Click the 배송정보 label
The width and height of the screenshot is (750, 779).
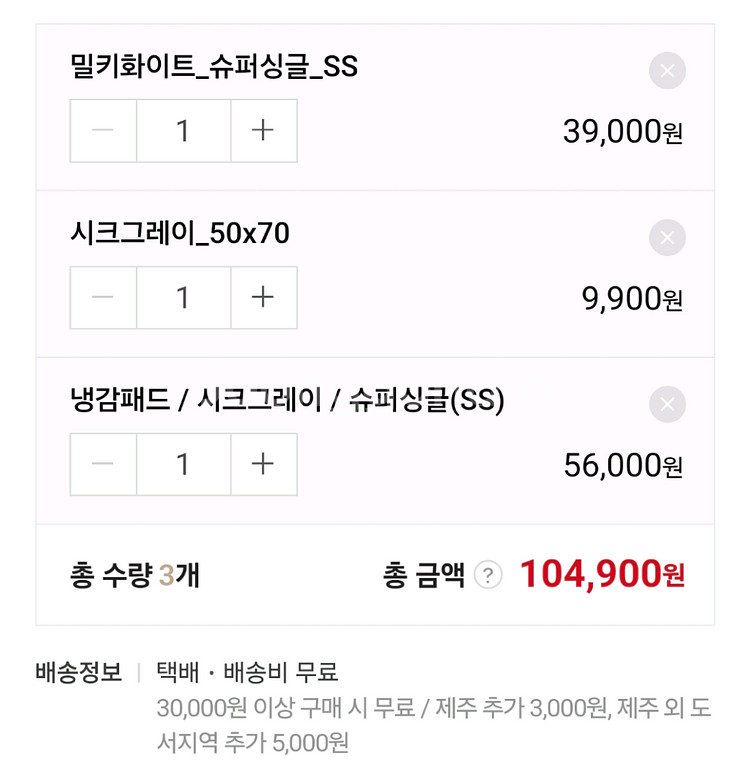click(x=79, y=672)
